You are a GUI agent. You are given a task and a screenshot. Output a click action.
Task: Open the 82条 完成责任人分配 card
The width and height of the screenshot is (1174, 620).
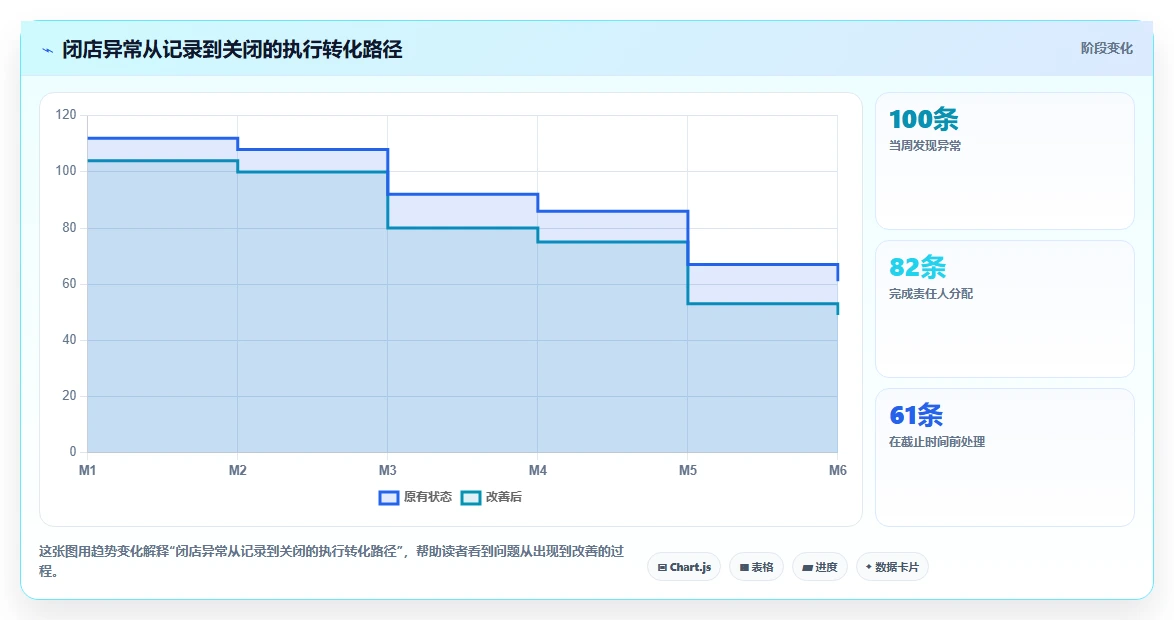[1004, 309]
